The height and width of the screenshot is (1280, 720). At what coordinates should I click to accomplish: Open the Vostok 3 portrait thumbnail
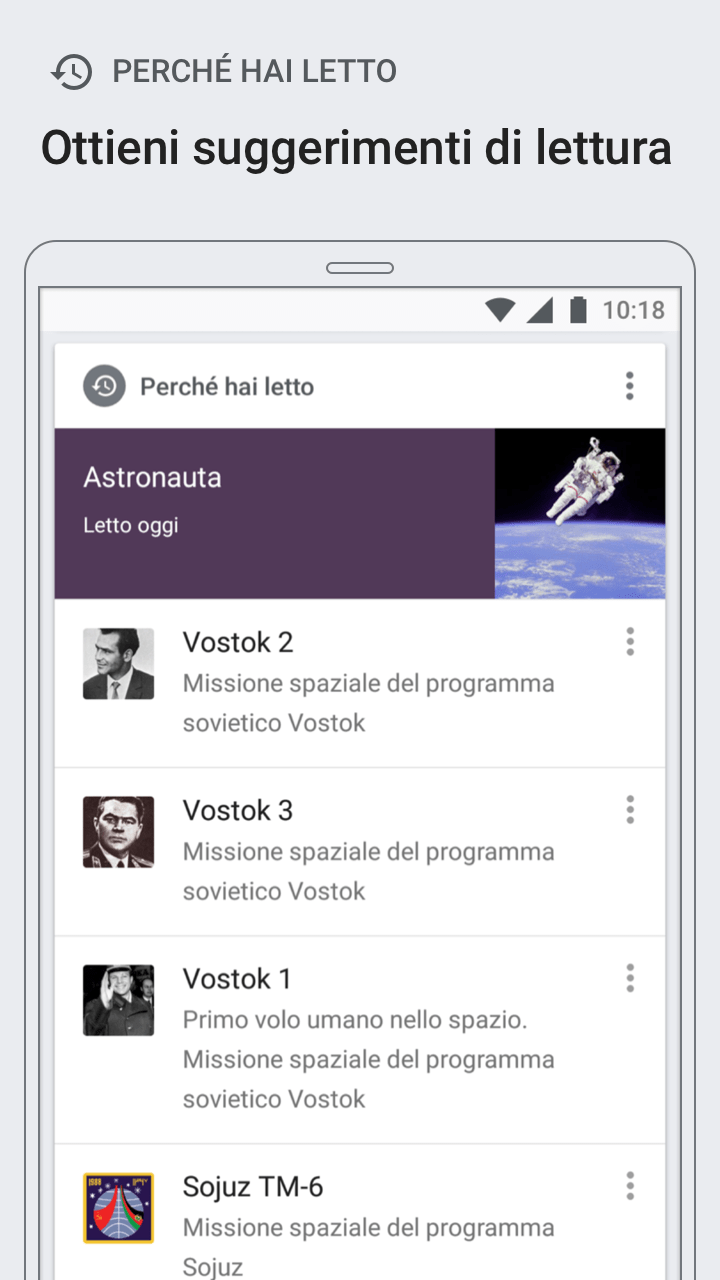[118, 831]
